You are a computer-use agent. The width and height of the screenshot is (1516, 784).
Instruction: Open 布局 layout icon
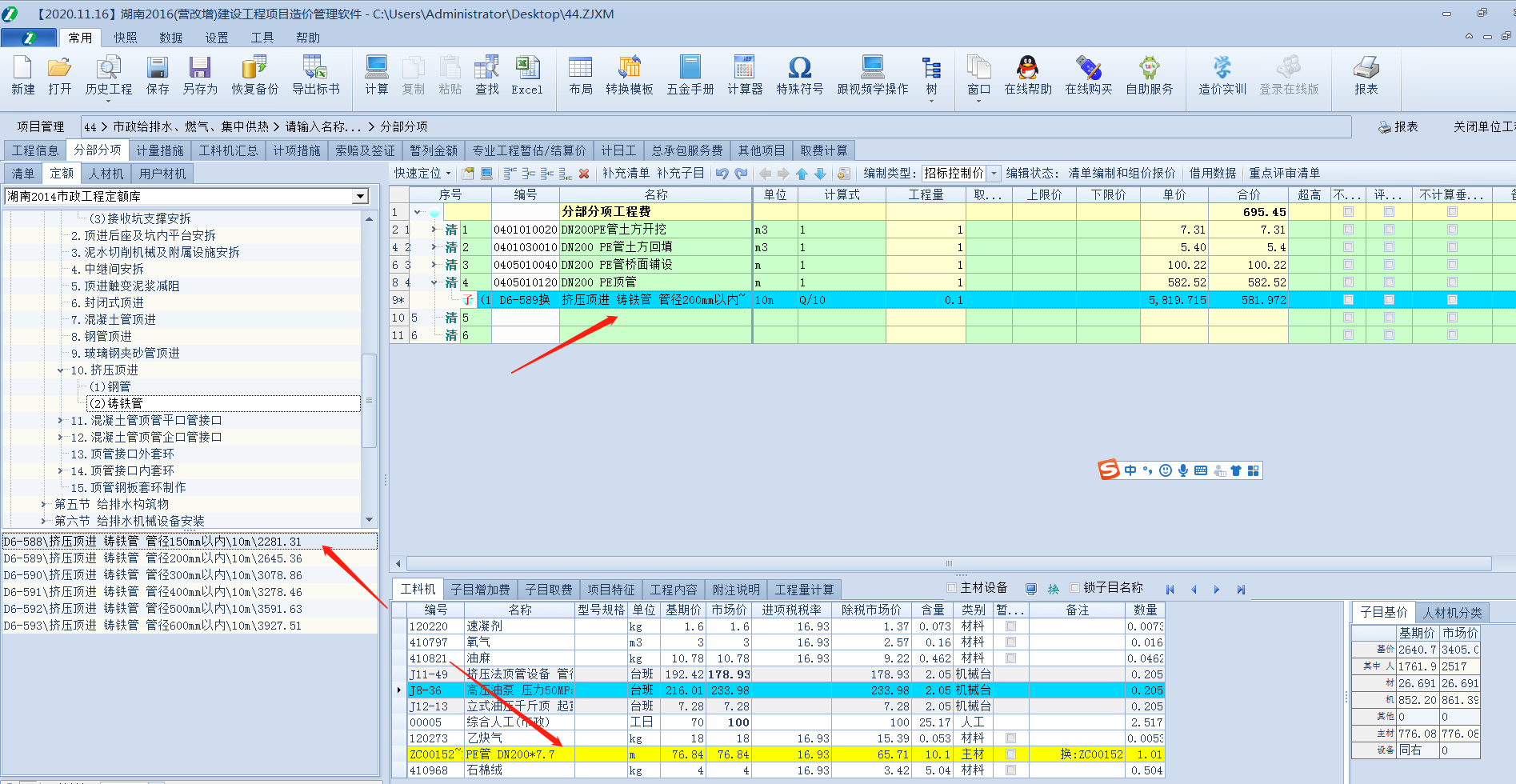[581, 76]
